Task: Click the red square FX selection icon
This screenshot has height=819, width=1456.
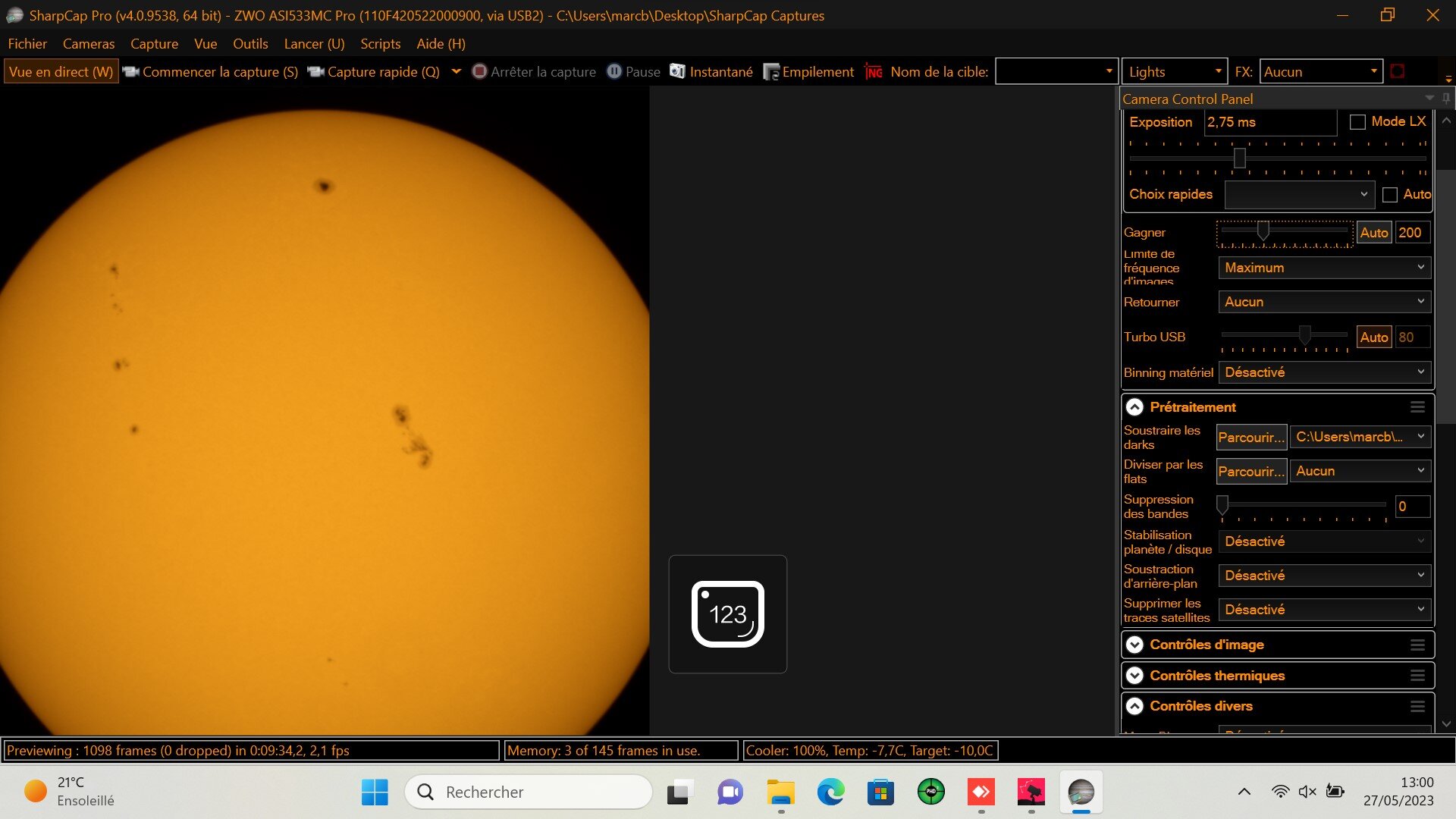Action: [x=1398, y=71]
